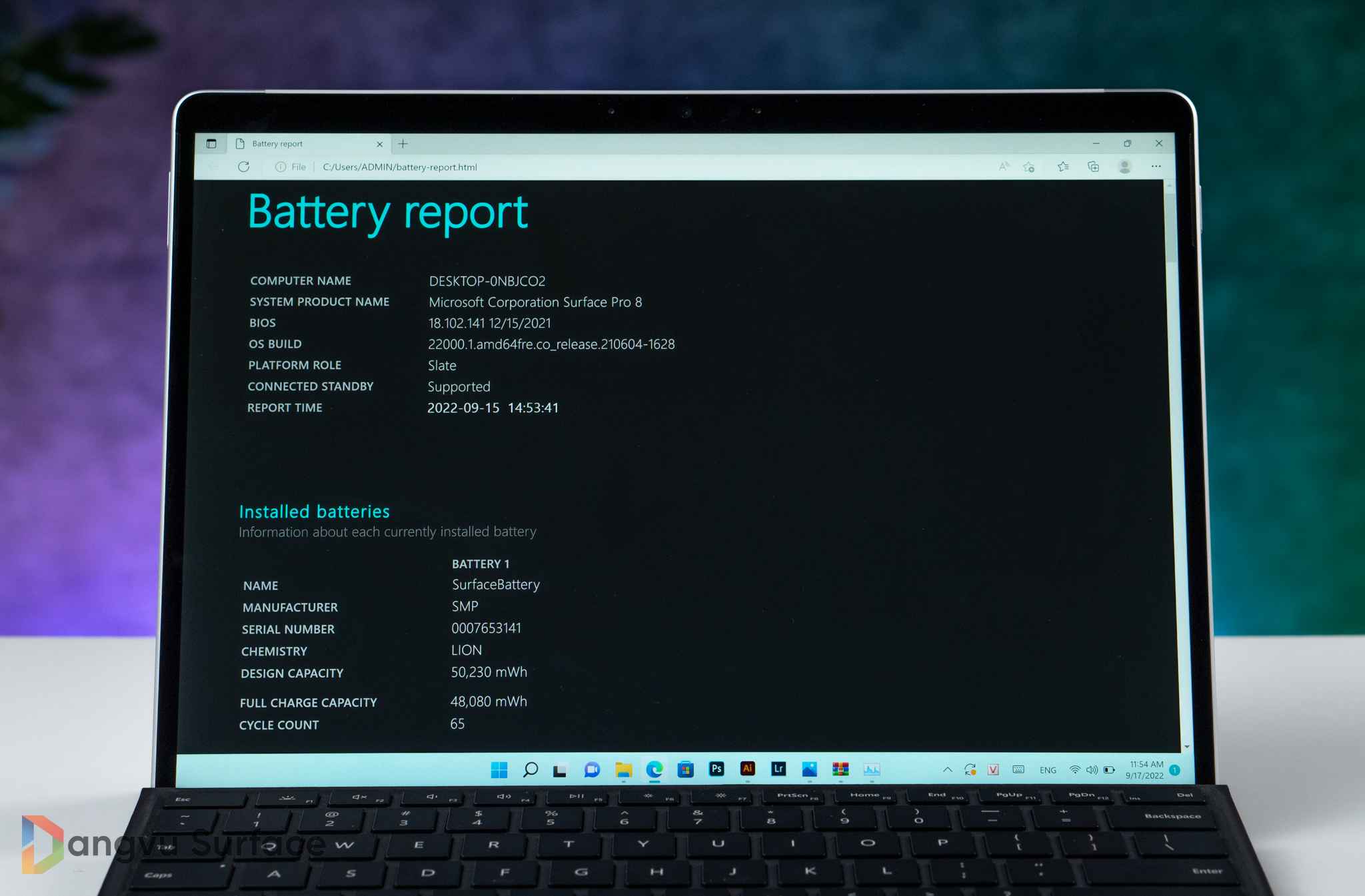1365x896 pixels.
Task: Open the Collections panel
Action: coord(1093,167)
